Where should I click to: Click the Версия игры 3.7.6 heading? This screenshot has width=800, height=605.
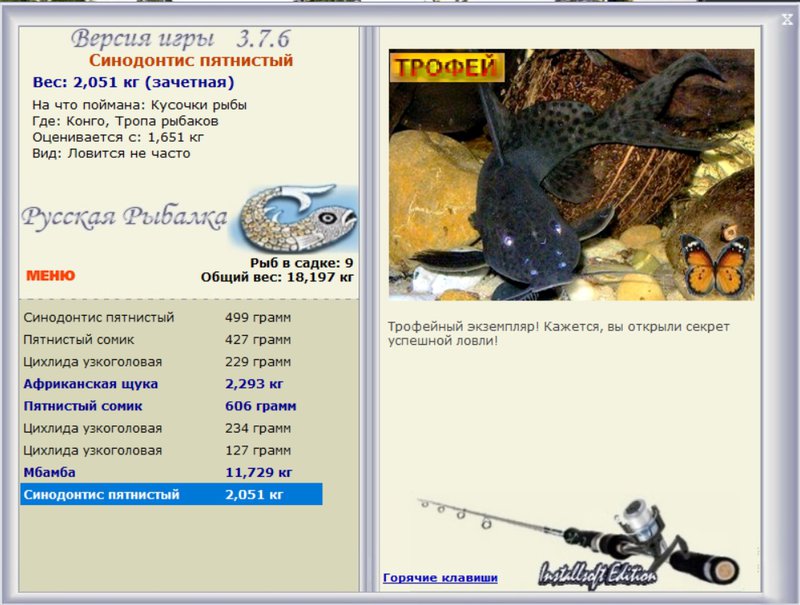coord(180,39)
